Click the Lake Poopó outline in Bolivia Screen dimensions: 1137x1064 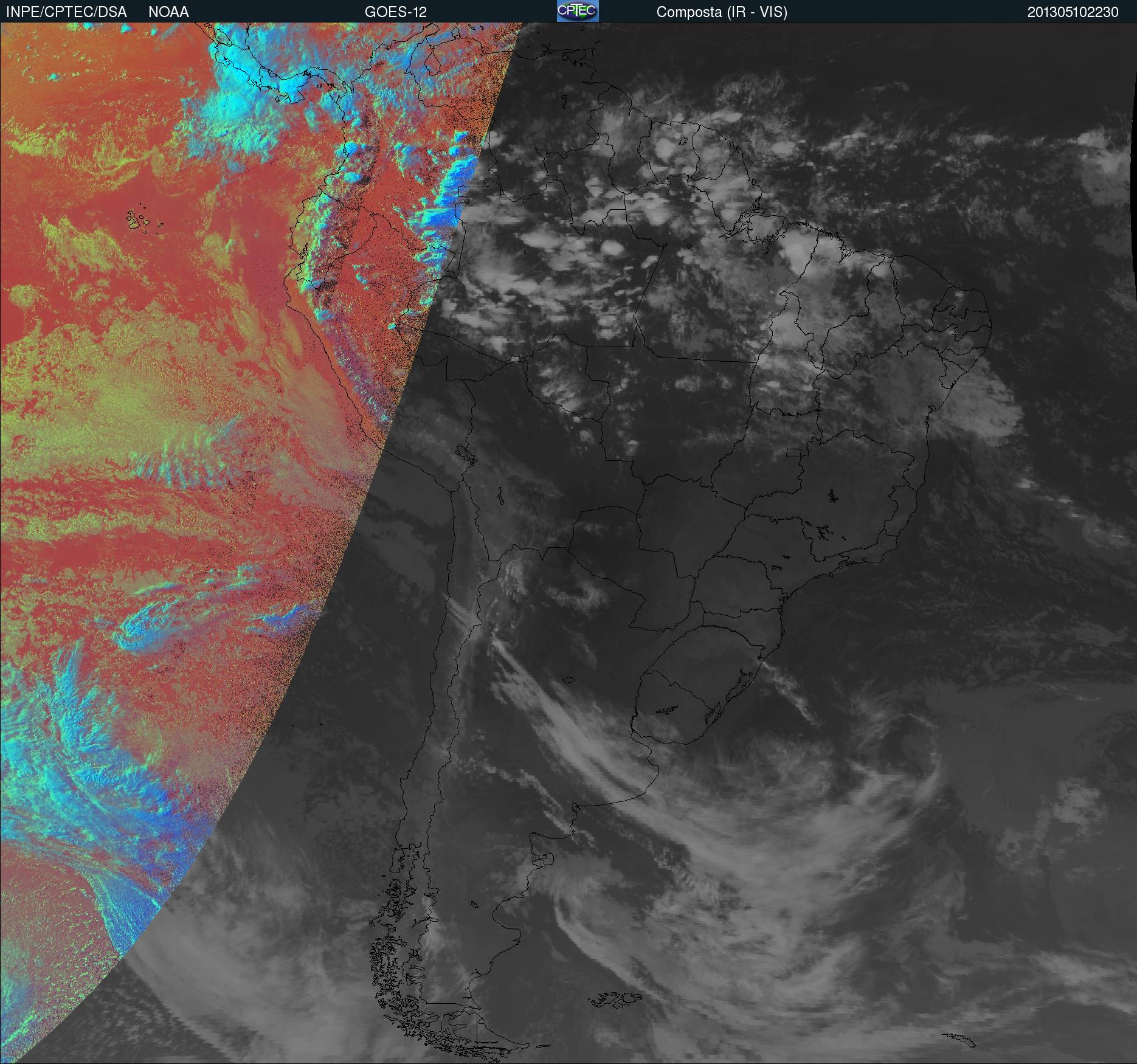point(500,496)
